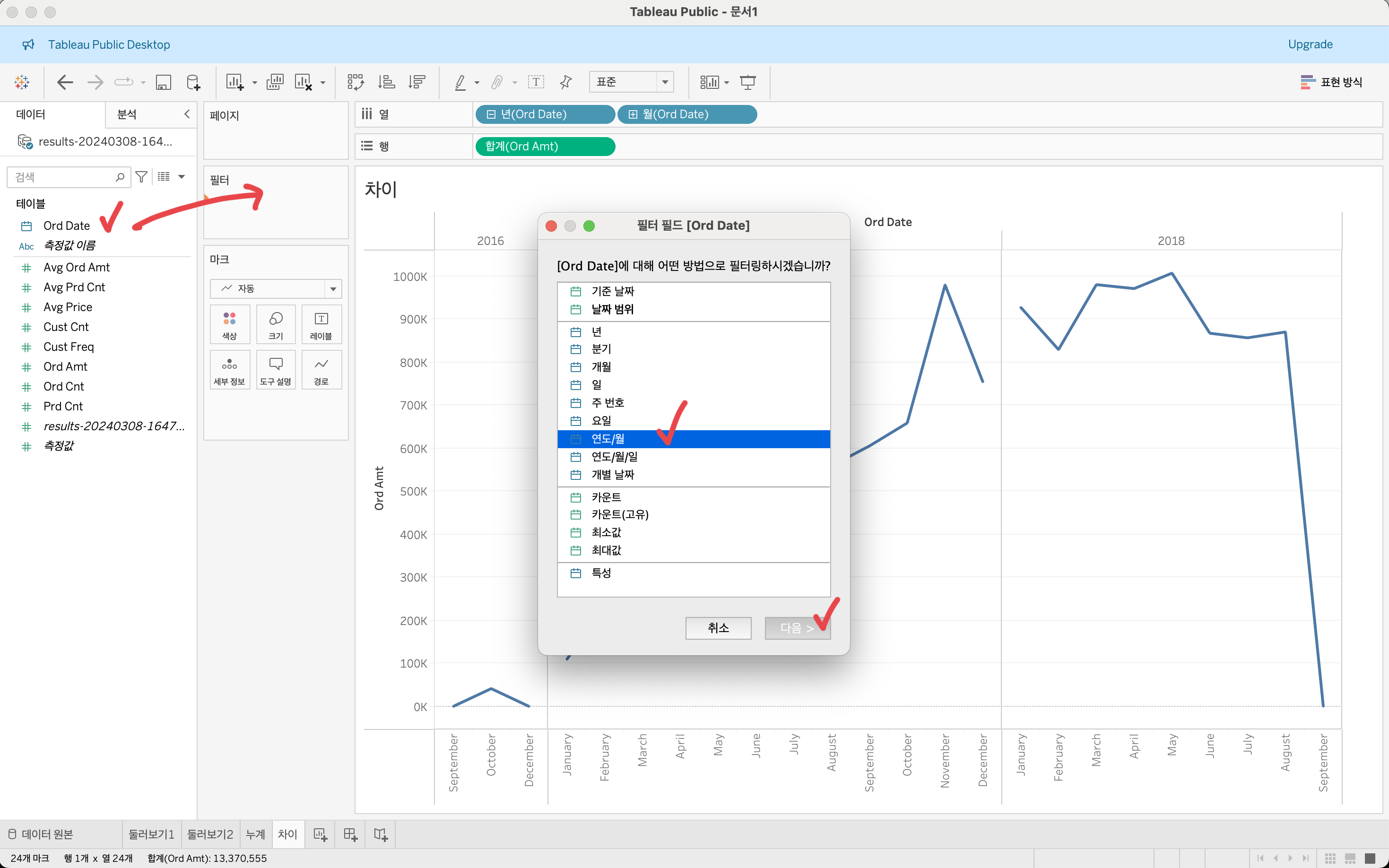Collapse the 년(Ord Date) pill minus icon
The image size is (1389, 868).
[491, 114]
